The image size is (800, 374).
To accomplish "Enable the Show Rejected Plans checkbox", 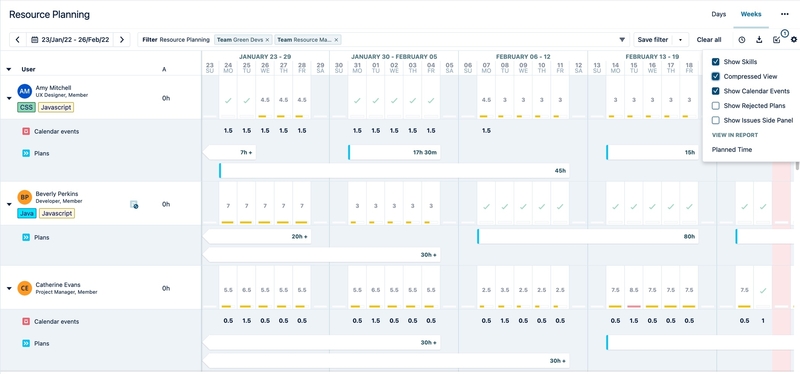I will [716, 106].
